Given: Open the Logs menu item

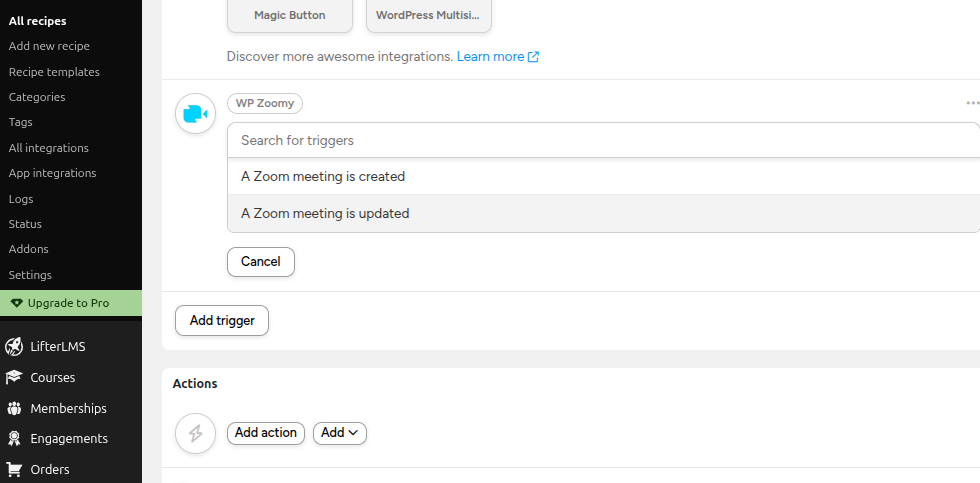Looking at the screenshot, I should (x=21, y=199).
